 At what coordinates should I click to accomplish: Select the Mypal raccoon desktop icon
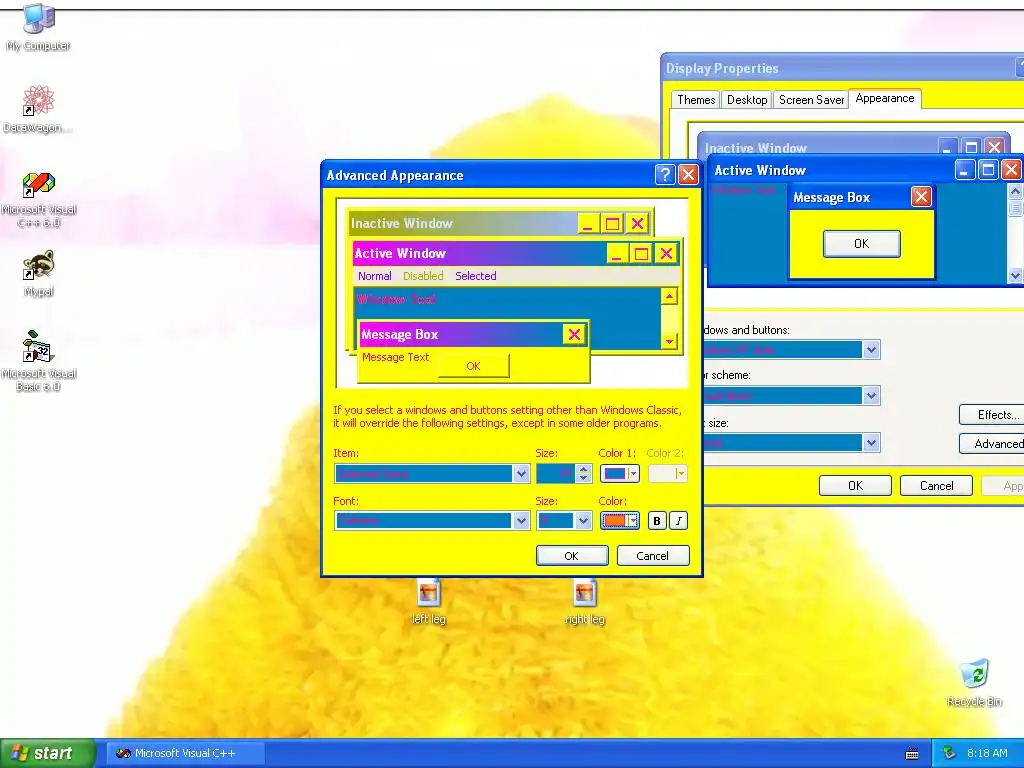(x=39, y=274)
